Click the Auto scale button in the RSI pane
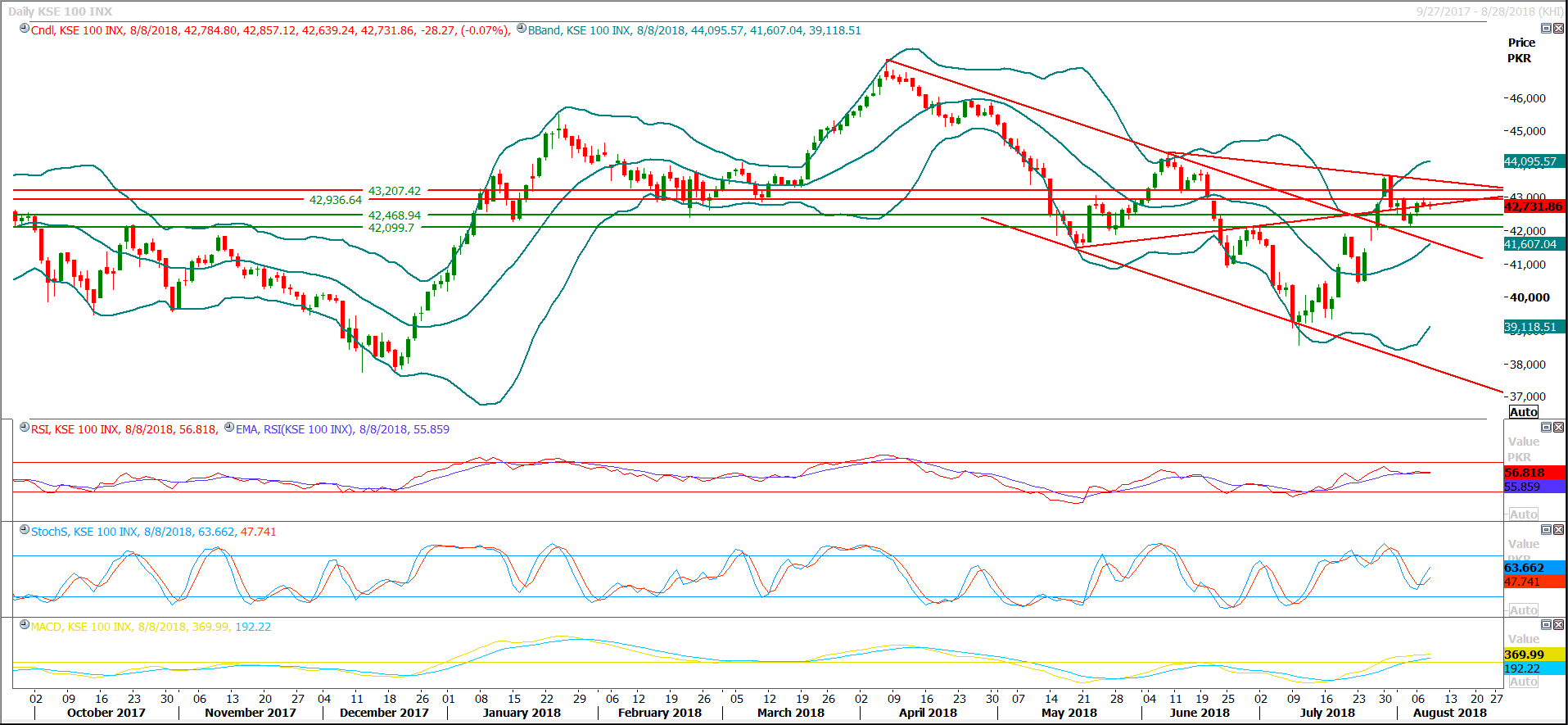 [x=1524, y=514]
